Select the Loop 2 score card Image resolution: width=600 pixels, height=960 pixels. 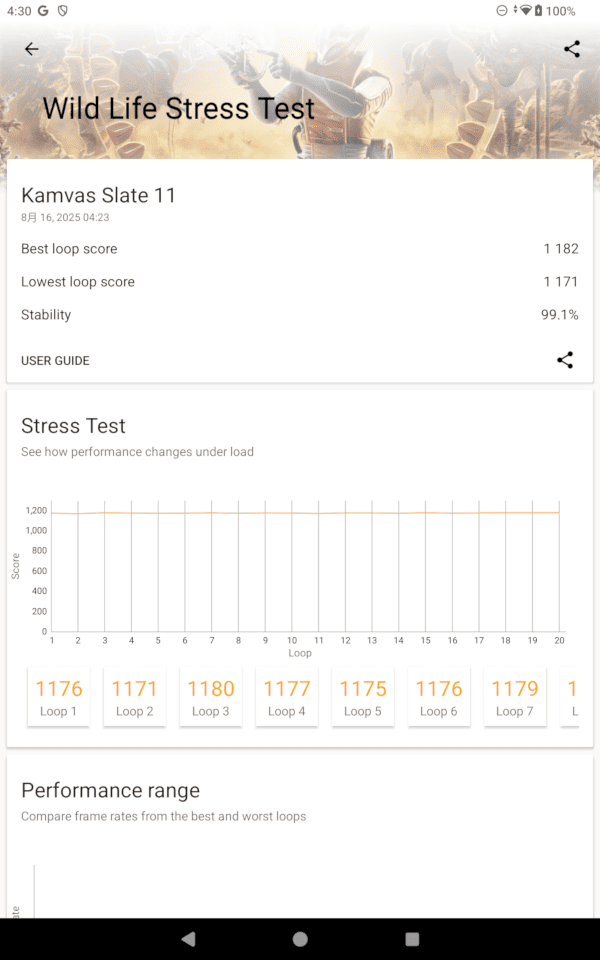pyautogui.click(x=135, y=697)
